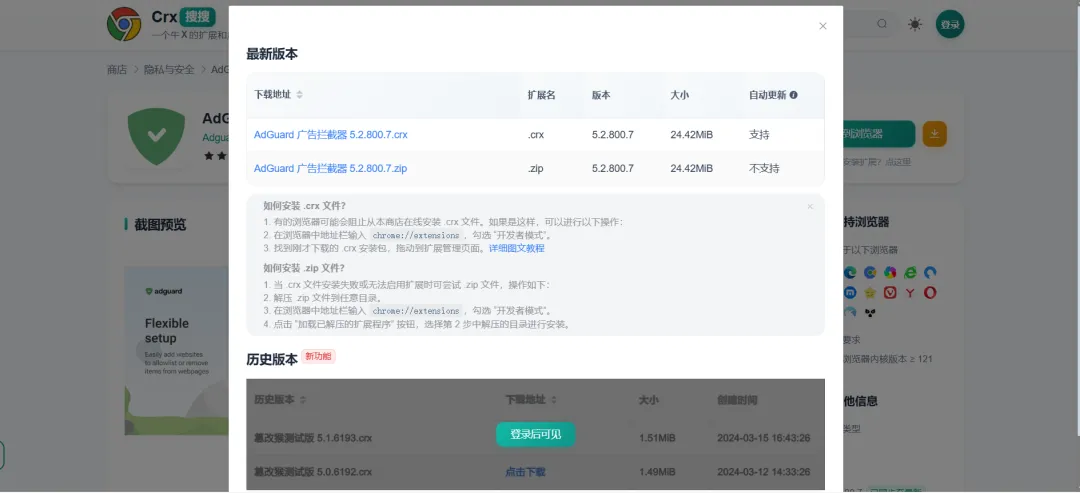Sort history table by 历史版本 column
Image resolution: width=1080 pixels, height=493 pixels.
pos(303,399)
